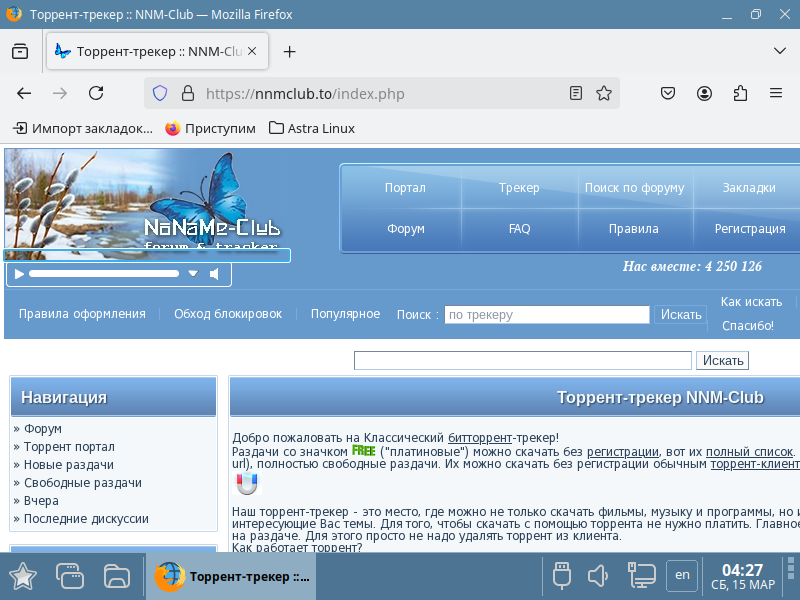Open Поиск по форуму menu item
Screen dimensions: 800x600
[x=634, y=187]
